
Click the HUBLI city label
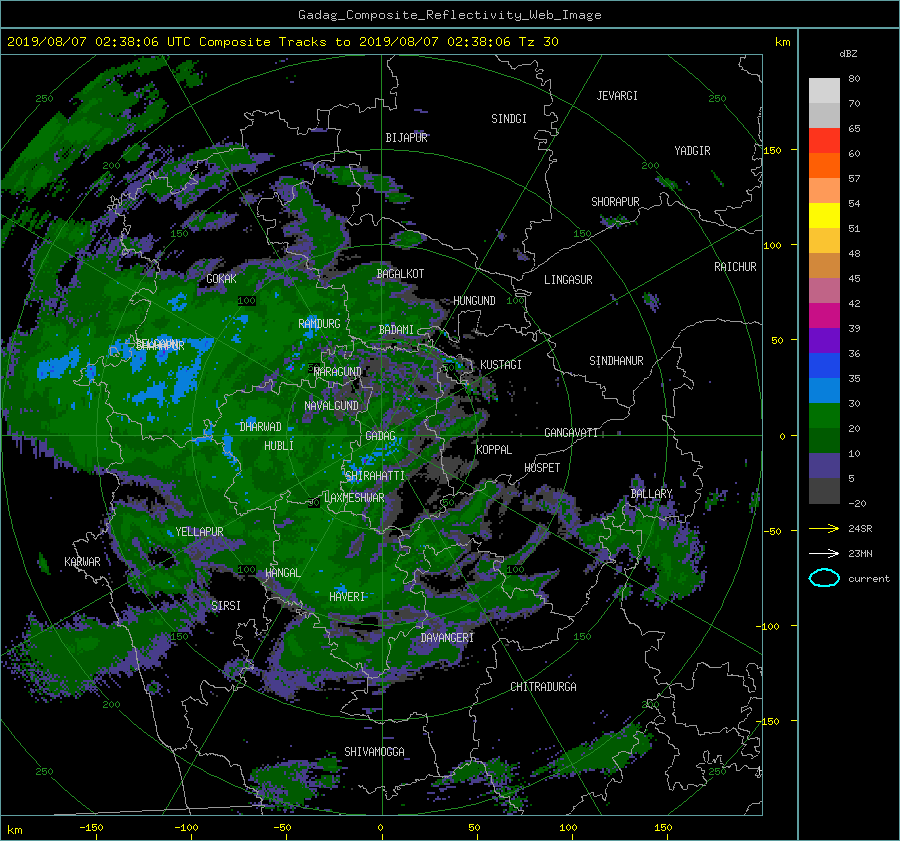[279, 446]
